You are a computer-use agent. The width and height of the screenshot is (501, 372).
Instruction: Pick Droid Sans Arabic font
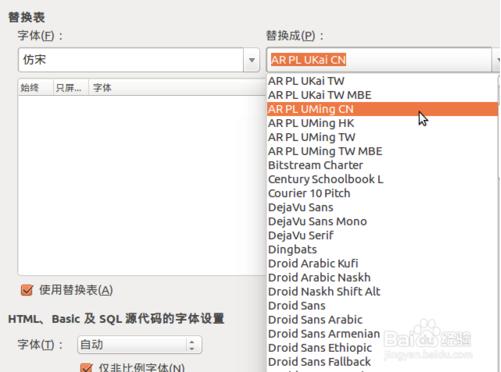(x=382, y=319)
